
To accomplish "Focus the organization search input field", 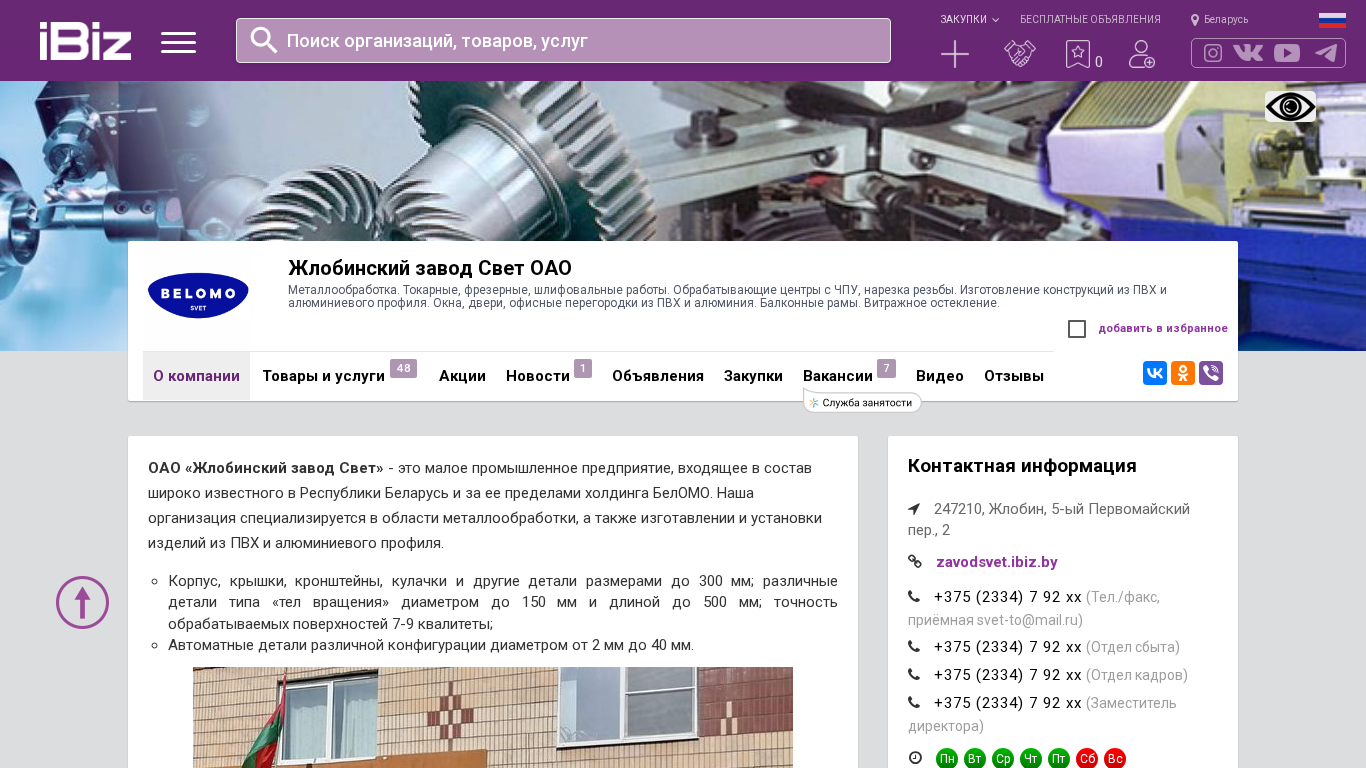I will (x=563, y=40).
